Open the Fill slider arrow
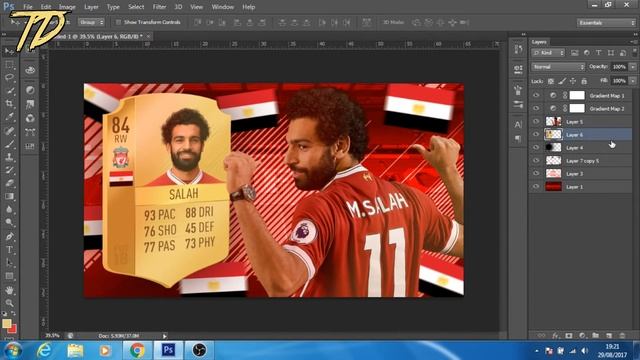The image size is (640, 360). coord(633,81)
